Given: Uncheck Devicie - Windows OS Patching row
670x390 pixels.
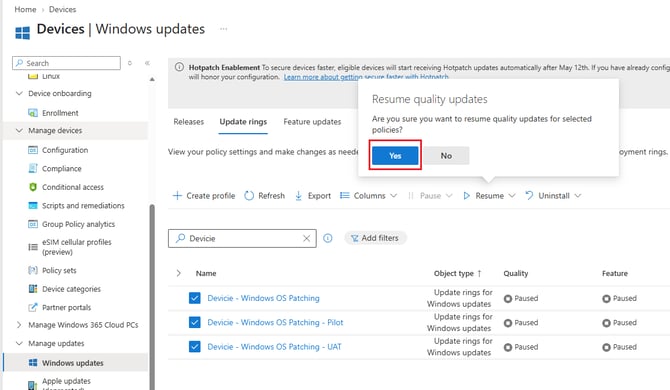Looking at the screenshot, I should (x=194, y=298).
